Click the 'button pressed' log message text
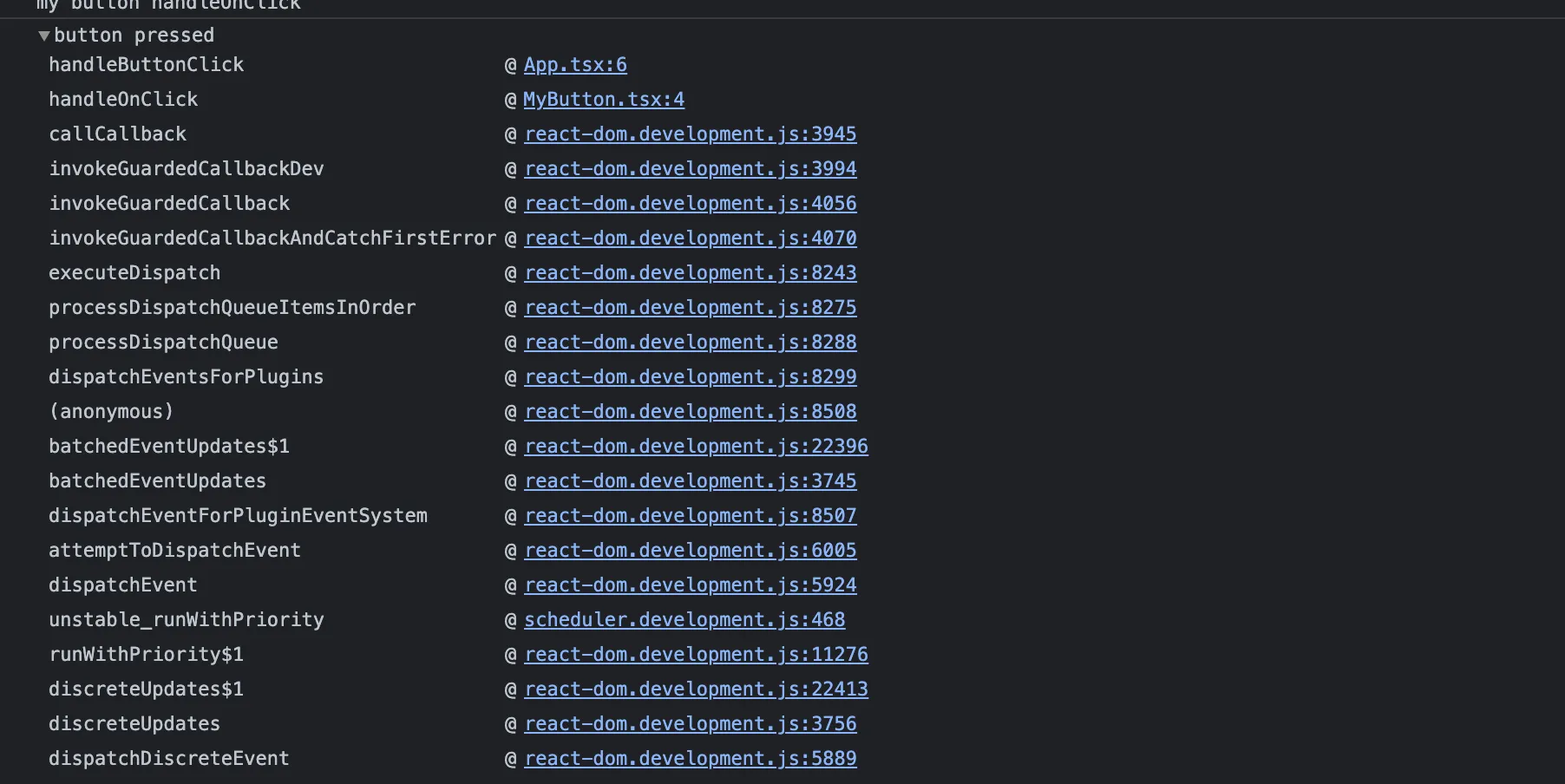The height and width of the screenshot is (784, 1565). pyautogui.click(x=134, y=36)
